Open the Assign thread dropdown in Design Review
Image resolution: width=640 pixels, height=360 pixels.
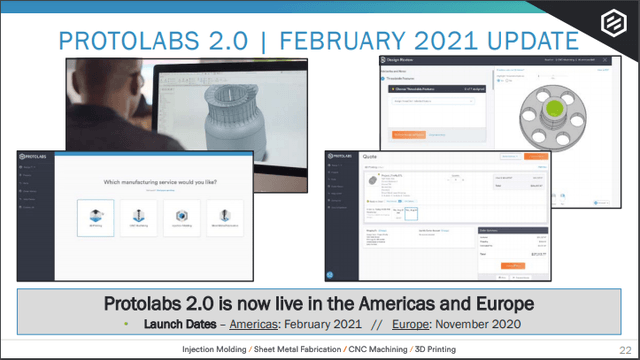[x=433, y=101]
